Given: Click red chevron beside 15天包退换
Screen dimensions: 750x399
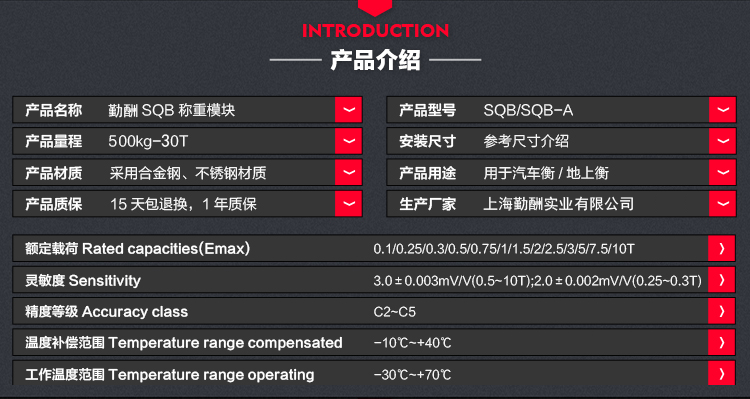Looking at the screenshot, I should coord(349,204).
